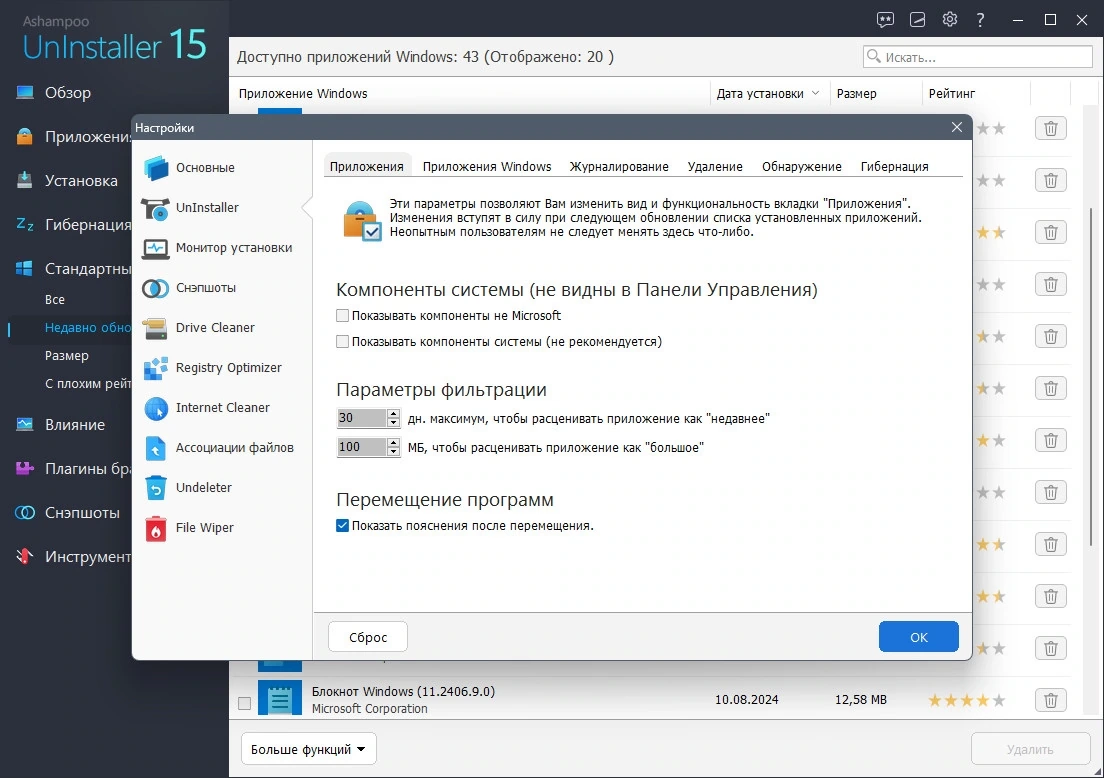Click the disabled Удалить button

[1030, 749]
